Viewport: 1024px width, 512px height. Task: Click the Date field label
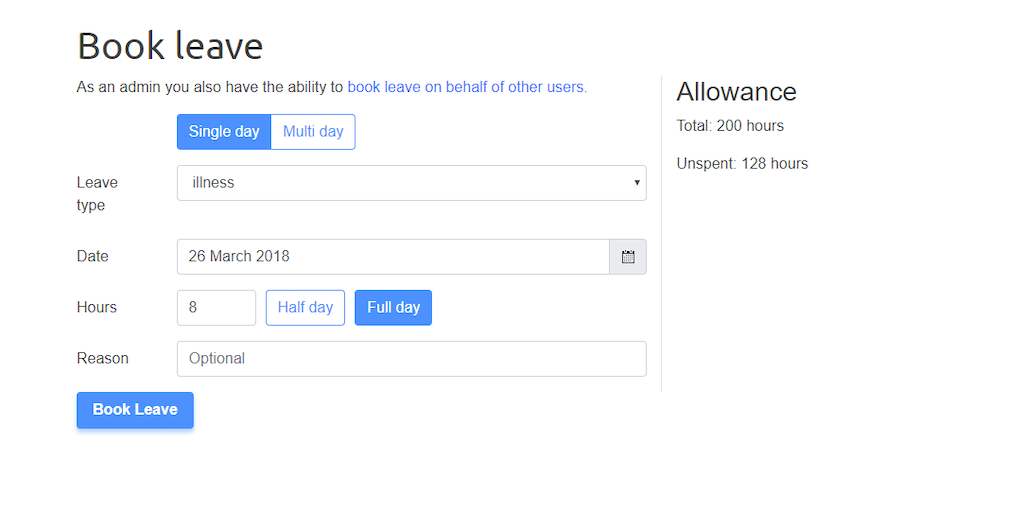[93, 257]
